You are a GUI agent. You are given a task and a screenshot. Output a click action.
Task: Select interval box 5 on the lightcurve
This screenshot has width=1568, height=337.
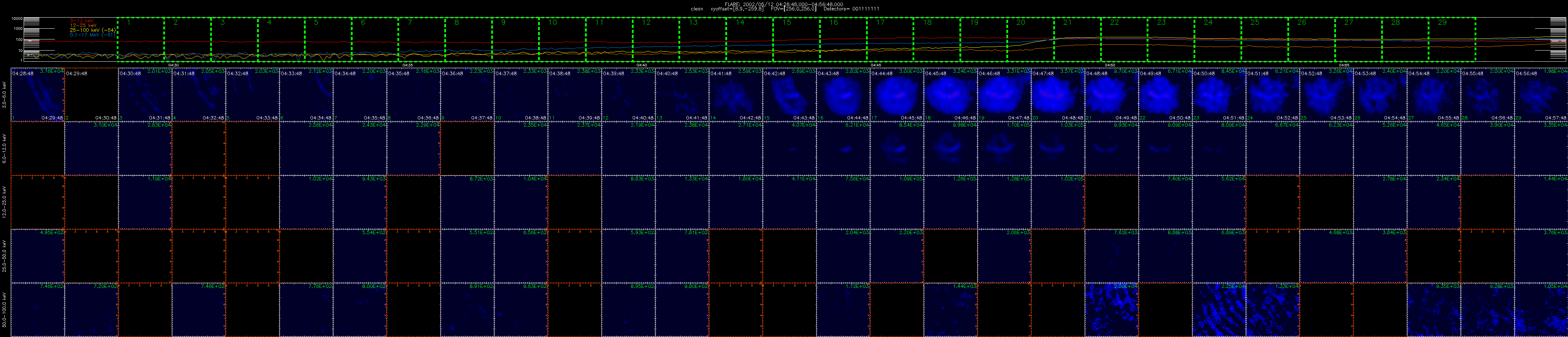[328, 39]
